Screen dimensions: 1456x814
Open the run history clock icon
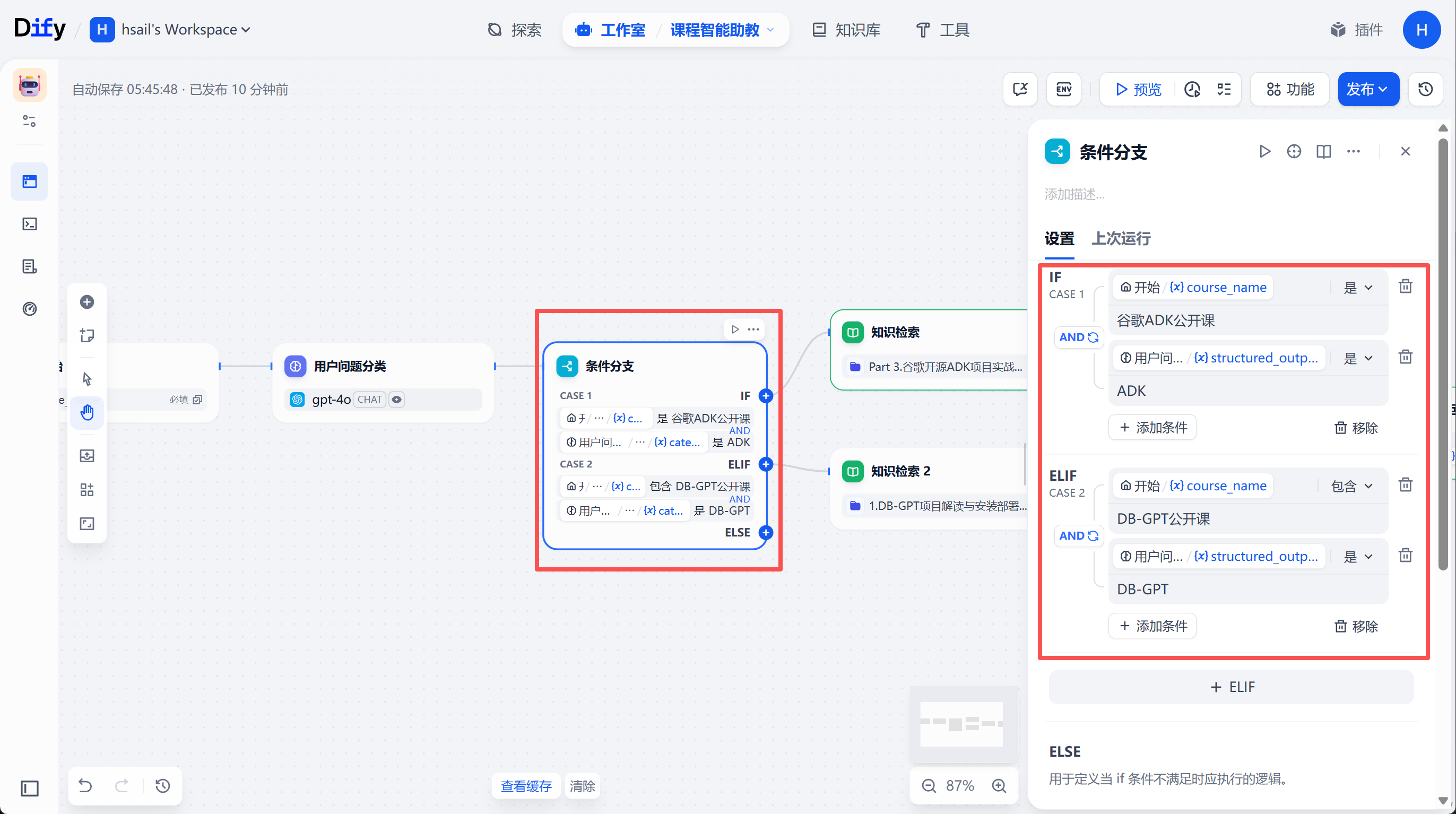pos(1192,89)
